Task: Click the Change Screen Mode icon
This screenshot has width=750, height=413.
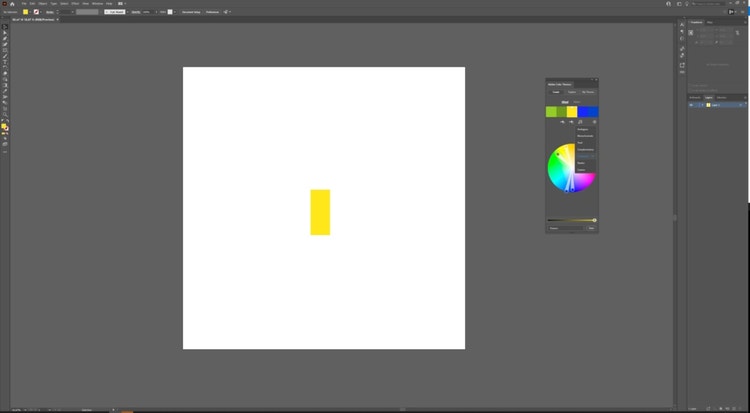Action: pyautogui.click(x=5, y=144)
